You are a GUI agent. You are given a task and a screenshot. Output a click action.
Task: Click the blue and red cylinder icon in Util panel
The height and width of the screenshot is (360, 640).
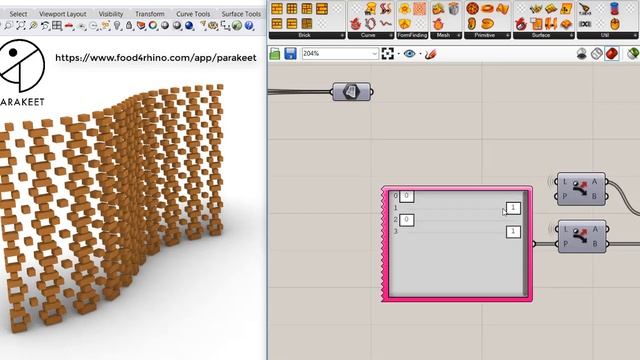click(614, 8)
